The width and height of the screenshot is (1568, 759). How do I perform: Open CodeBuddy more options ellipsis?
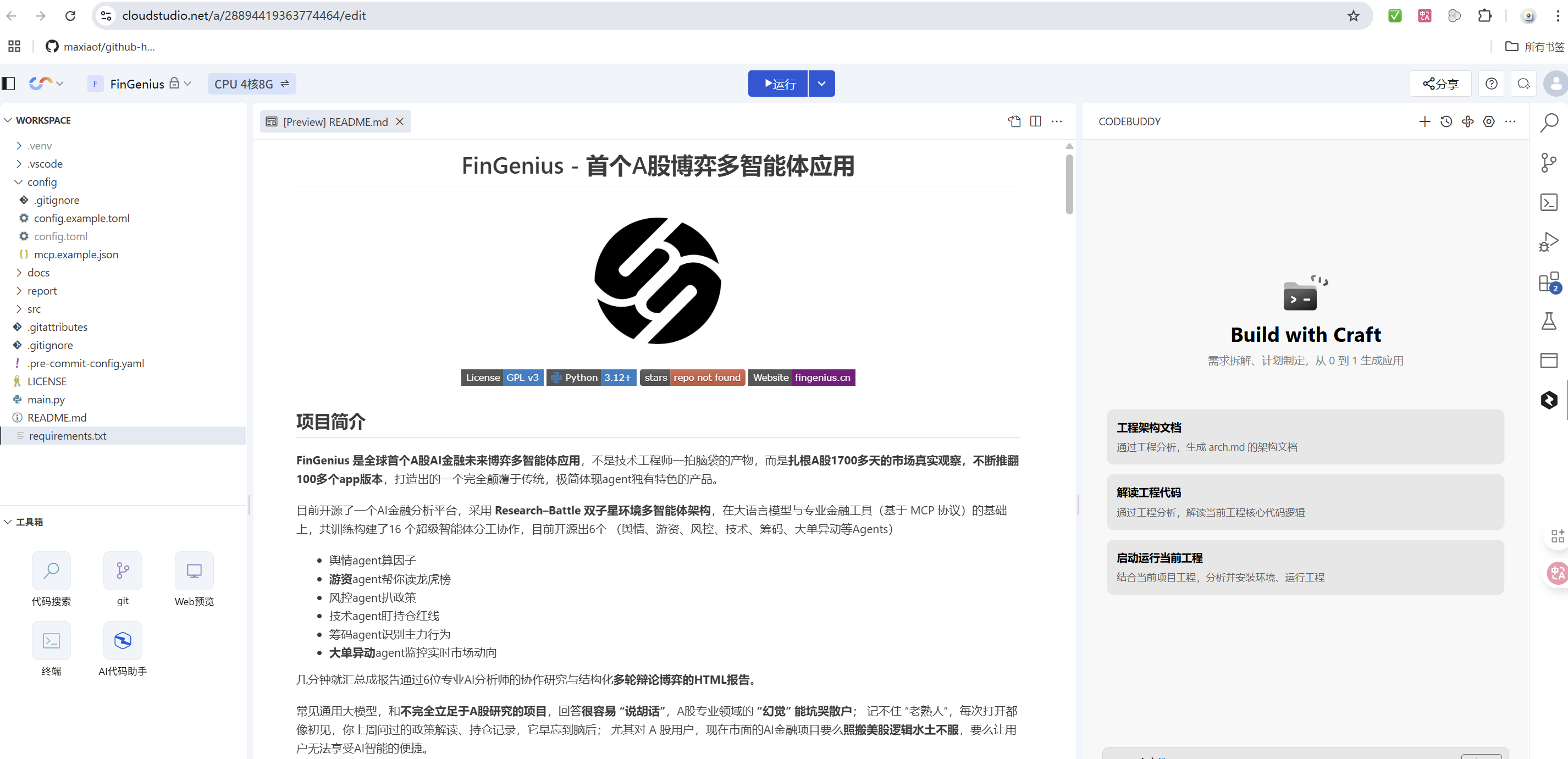(x=1510, y=121)
